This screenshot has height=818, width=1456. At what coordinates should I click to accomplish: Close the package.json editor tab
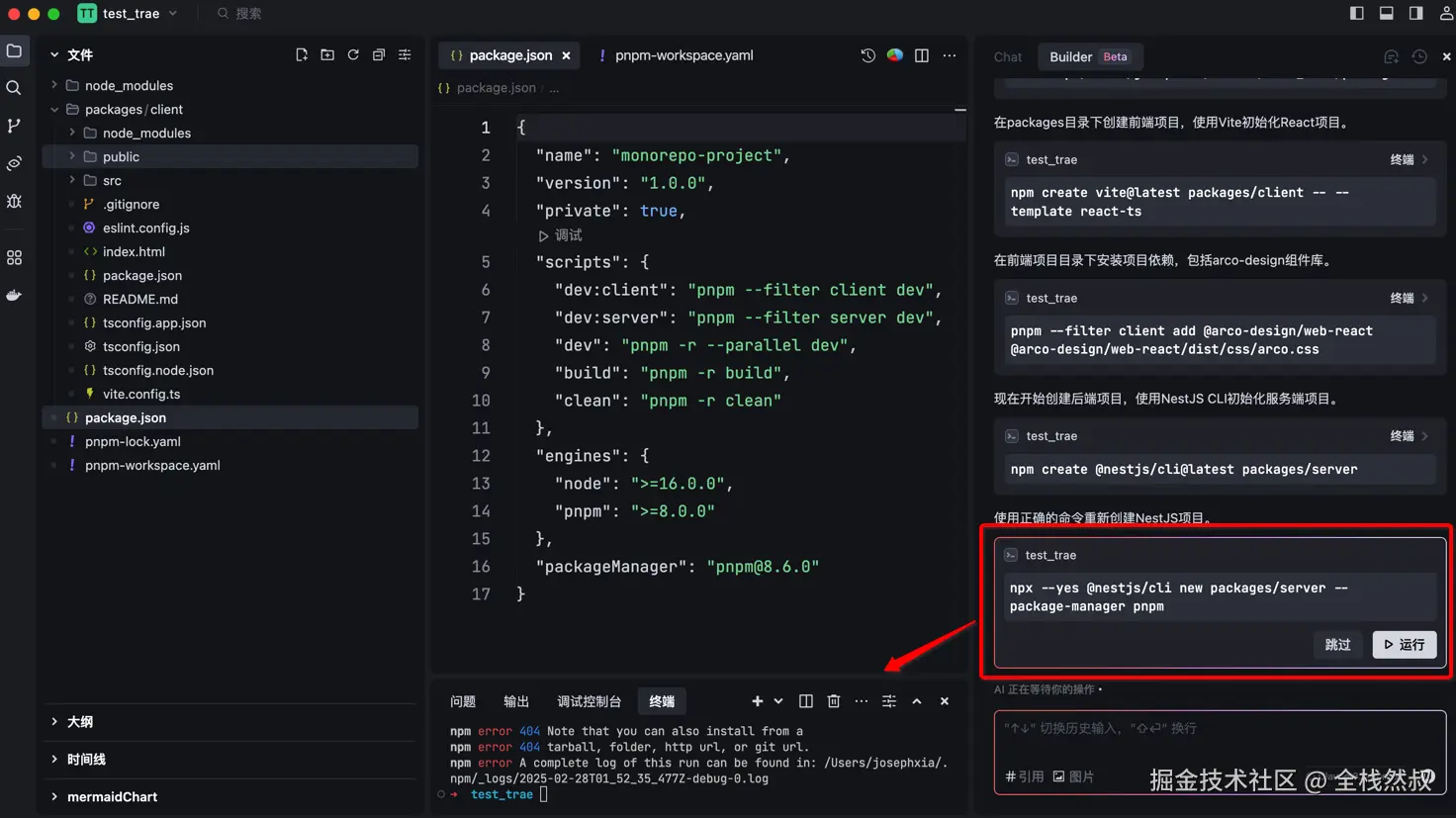click(566, 55)
